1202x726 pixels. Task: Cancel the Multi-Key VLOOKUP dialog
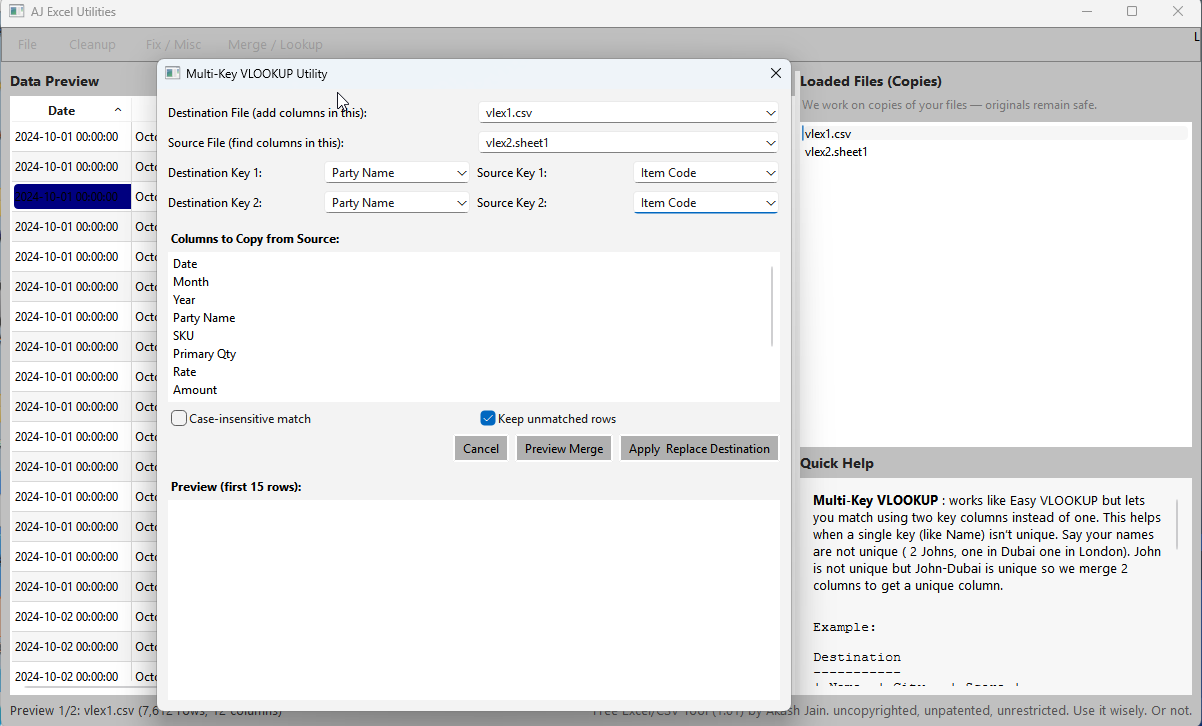pyautogui.click(x=480, y=448)
